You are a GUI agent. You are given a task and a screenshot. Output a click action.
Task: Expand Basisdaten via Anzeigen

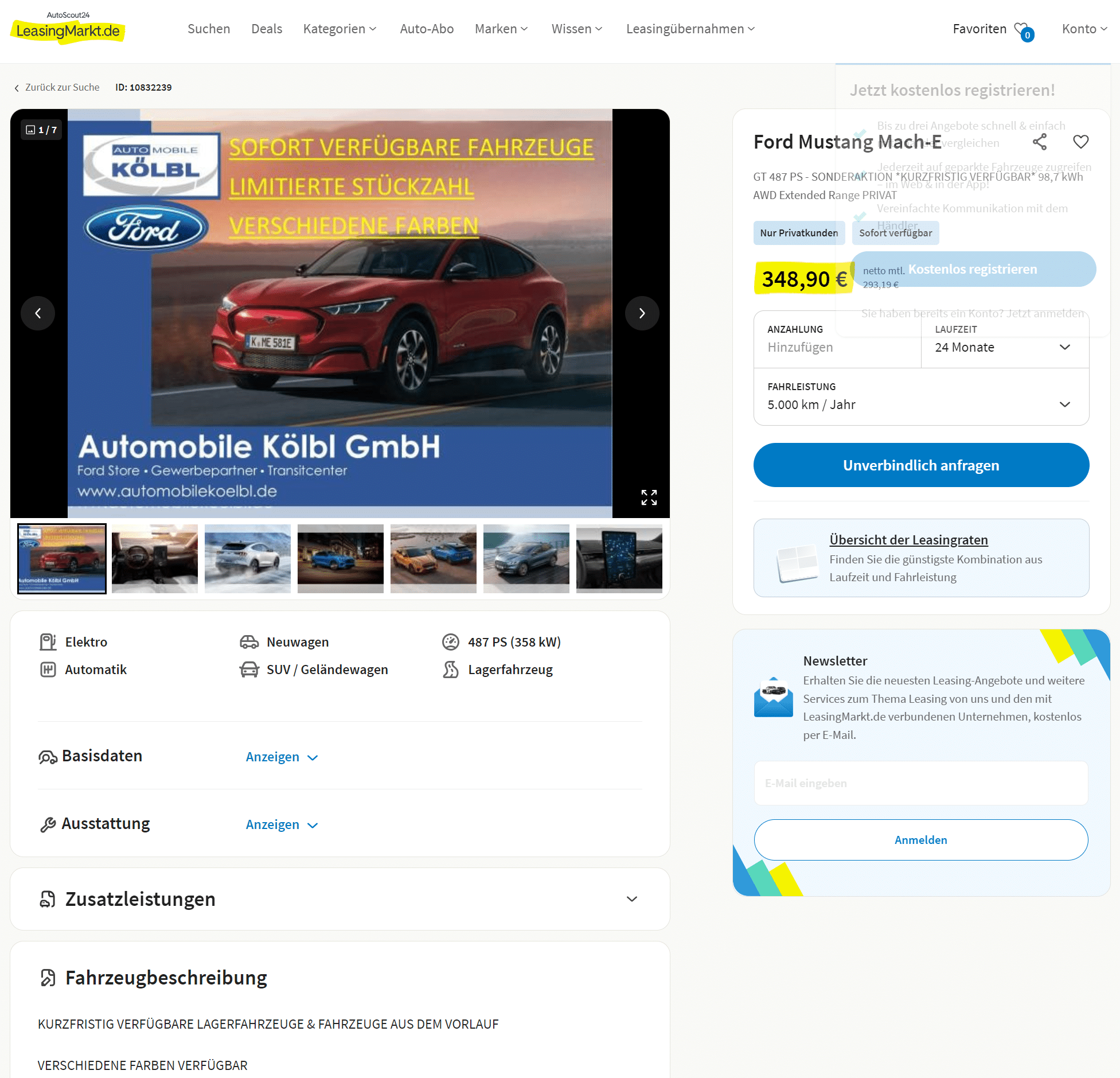[x=282, y=757]
